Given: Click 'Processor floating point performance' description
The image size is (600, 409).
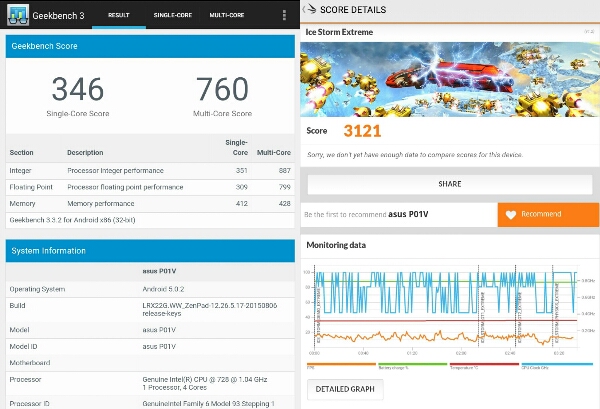Looking at the screenshot, I should tap(125, 187).
